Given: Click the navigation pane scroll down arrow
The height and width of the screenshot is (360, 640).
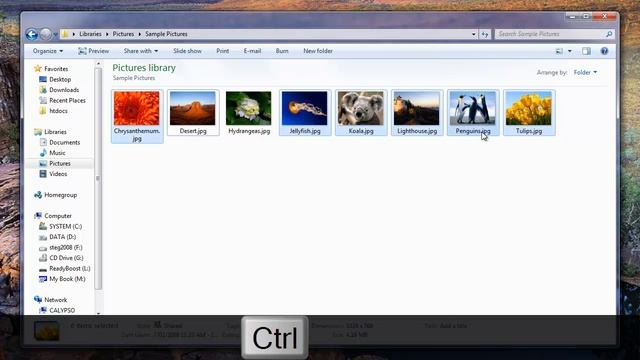Looking at the screenshot, I should click(x=98, y=313).
